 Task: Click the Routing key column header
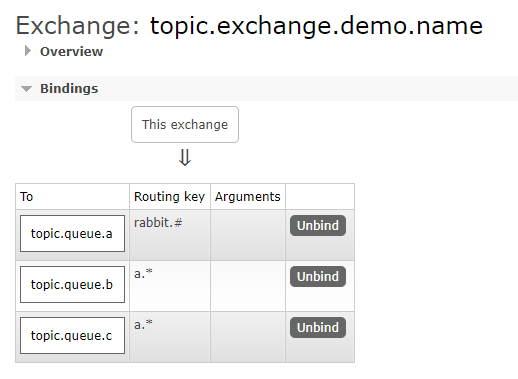pyautogui.click(x=169, y=197)
